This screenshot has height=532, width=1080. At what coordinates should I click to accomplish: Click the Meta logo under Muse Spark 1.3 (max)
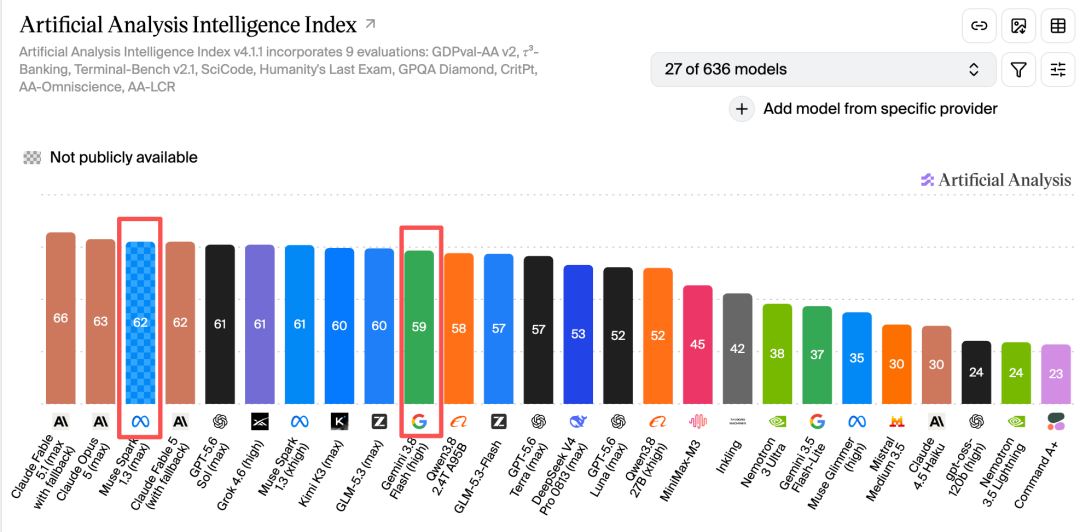140,421
